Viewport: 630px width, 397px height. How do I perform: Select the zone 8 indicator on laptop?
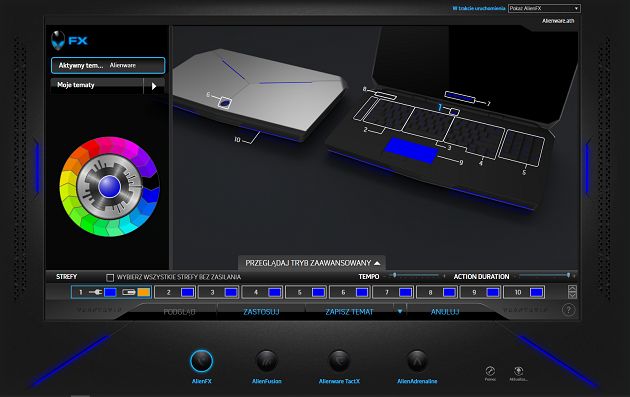pos(385,96)
